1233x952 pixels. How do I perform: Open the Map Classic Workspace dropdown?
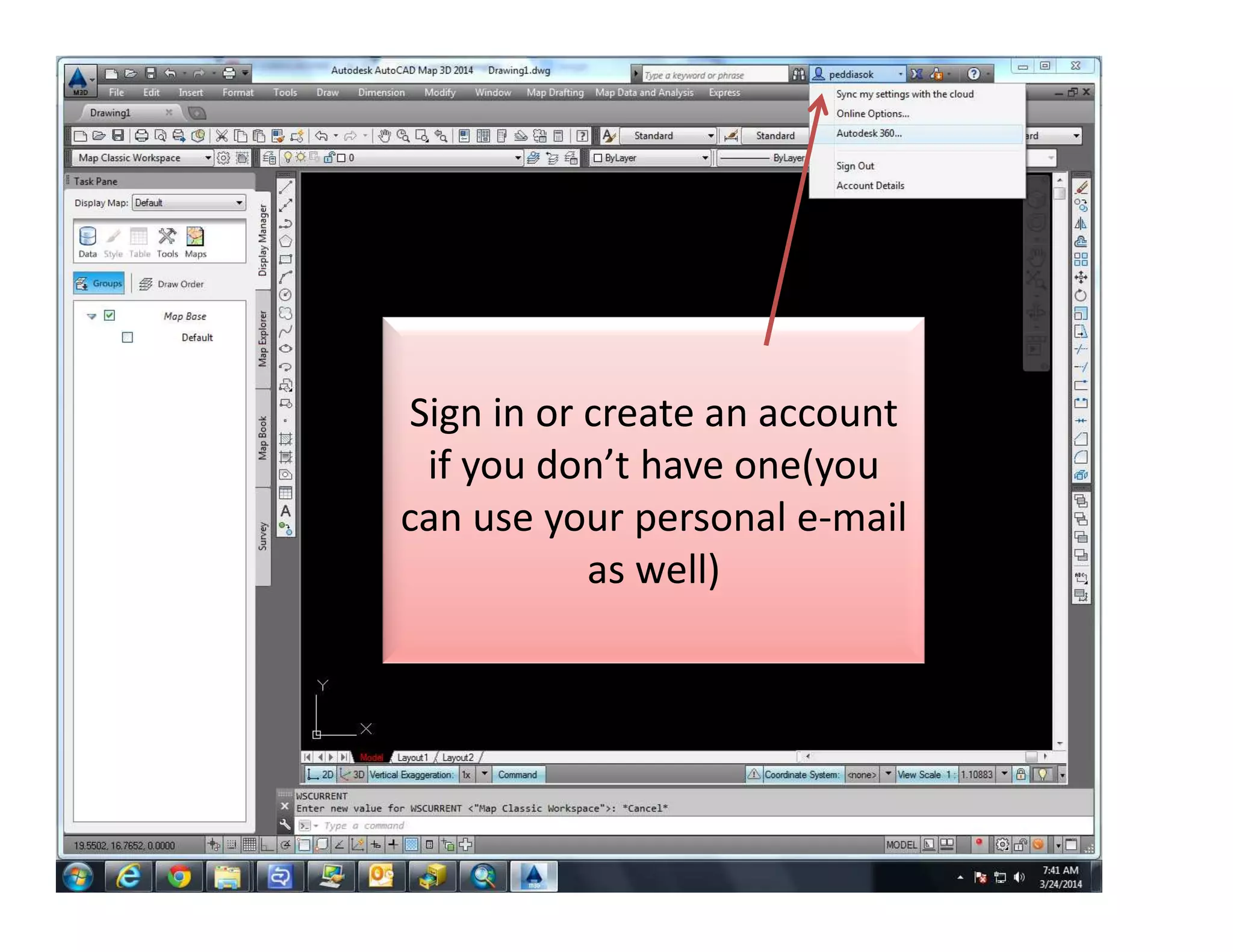[208, 158]
